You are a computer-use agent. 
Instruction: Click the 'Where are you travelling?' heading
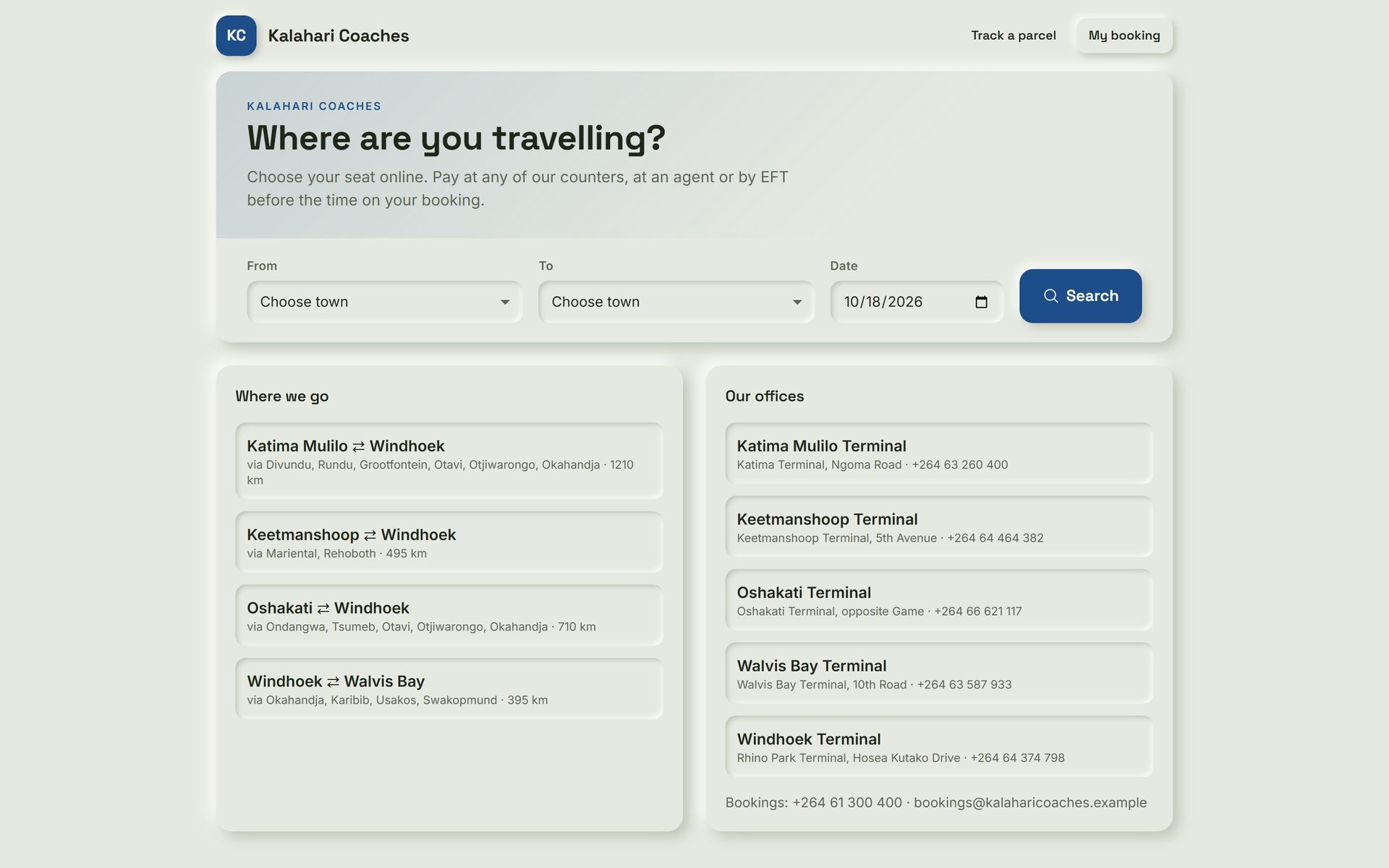point(456,137)
